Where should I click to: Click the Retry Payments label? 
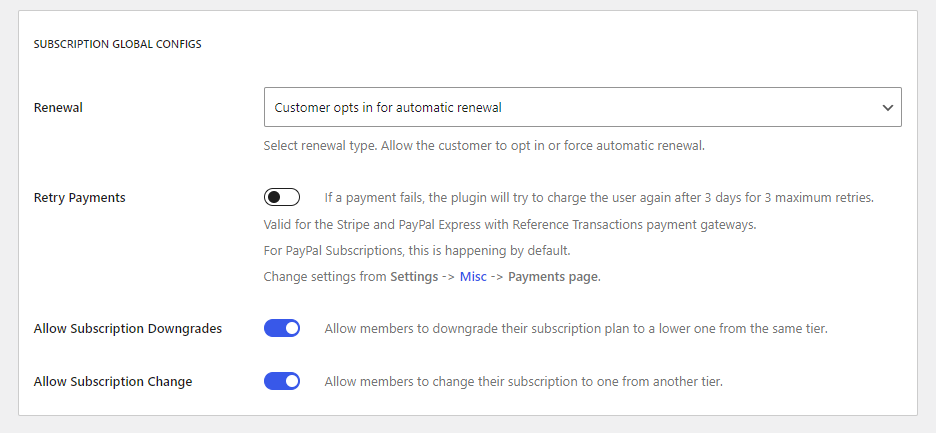79,198
